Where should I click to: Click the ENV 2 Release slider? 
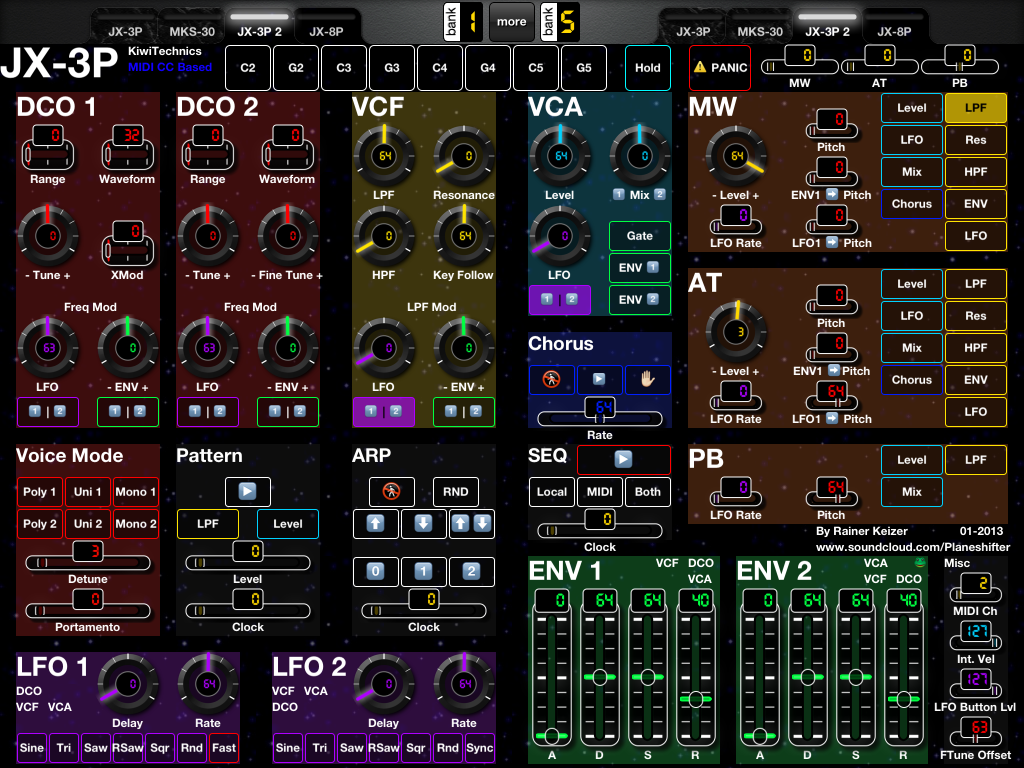(904, 666)
